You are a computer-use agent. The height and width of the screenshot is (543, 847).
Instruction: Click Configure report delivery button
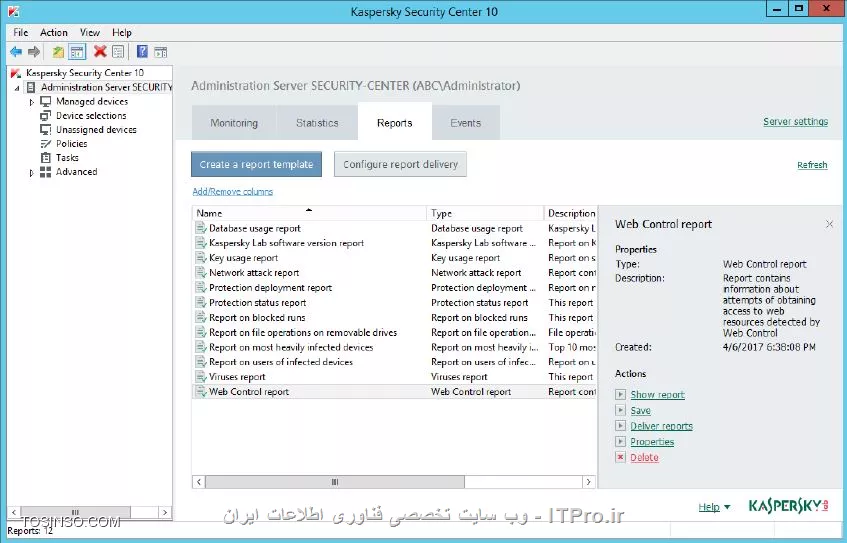400,164
